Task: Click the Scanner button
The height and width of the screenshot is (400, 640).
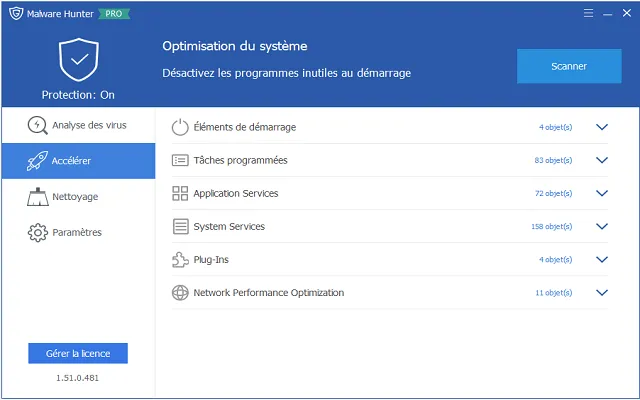Action: [x=569, y=66]
